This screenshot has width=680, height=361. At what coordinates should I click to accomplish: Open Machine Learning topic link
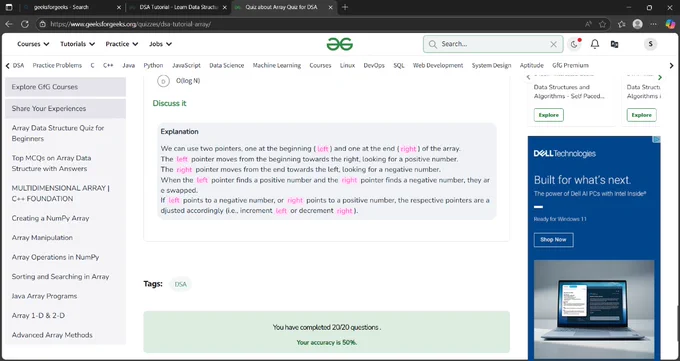[277, 66]
